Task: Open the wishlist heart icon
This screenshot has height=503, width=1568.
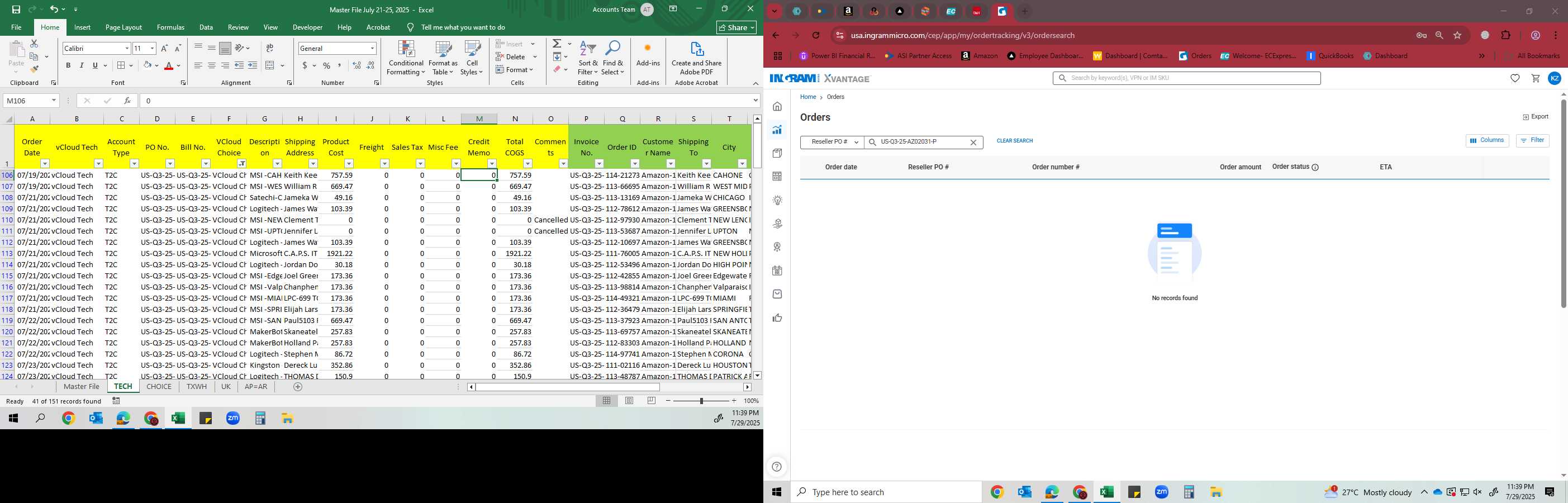Action: tap(1515, 78)
